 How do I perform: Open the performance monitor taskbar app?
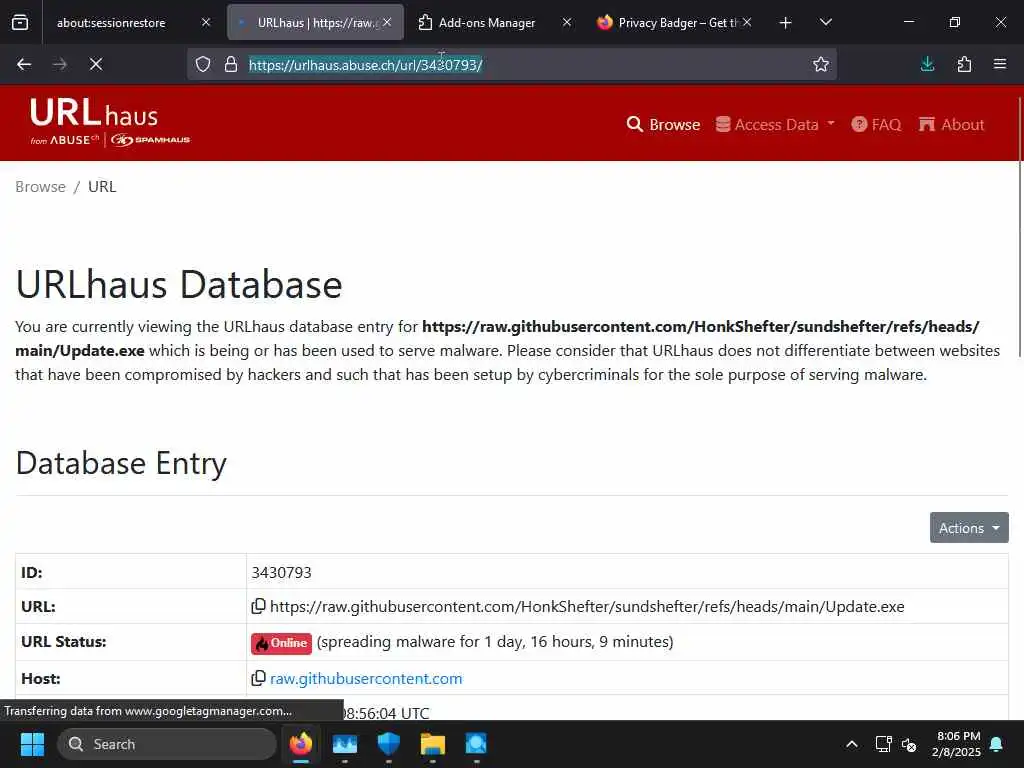[x=345, y=744]
